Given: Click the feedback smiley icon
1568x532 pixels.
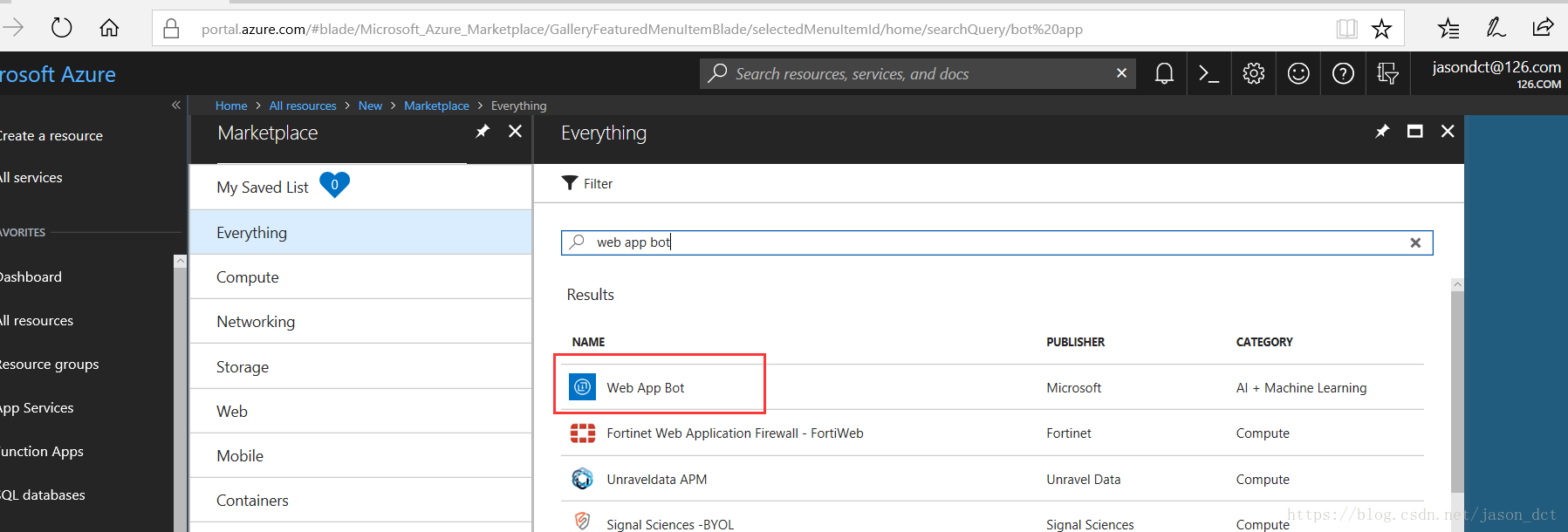Looking at the screenshot, I should 1298,74.
